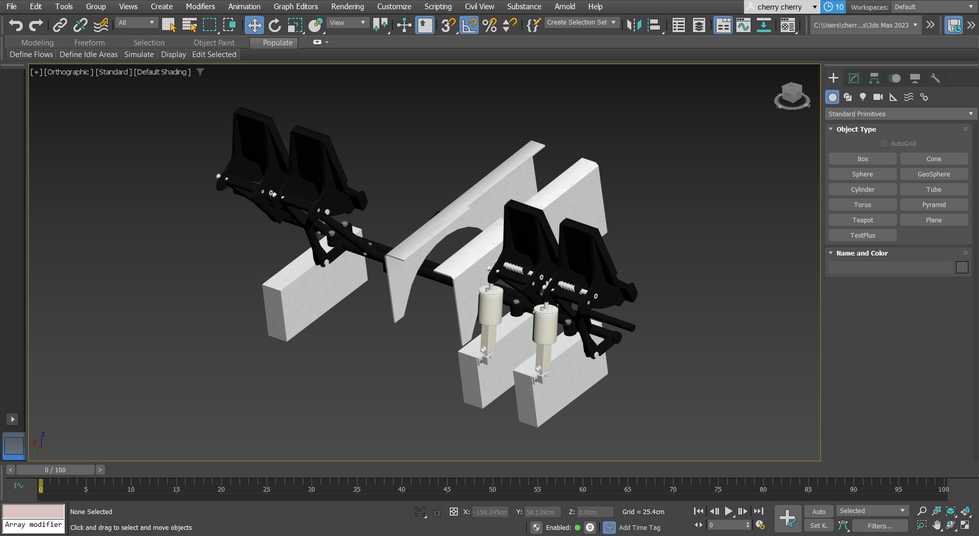Image resolution: width=979 pixels, height=536 pixels.
Task: Toggle Percent Snap
Action: coord(490,25)
